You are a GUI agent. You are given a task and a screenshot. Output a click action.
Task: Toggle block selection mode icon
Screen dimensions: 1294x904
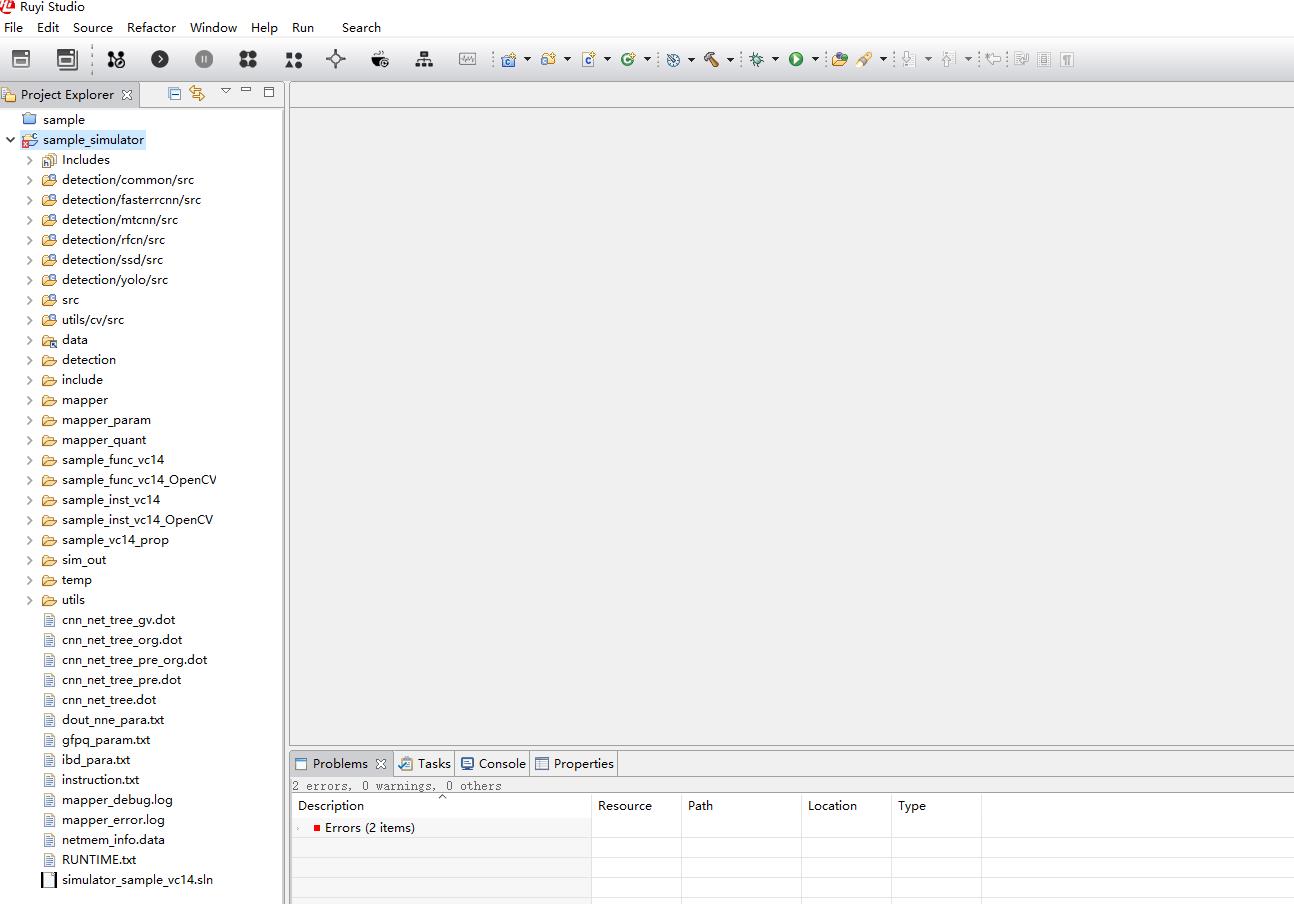(1044, 59)
